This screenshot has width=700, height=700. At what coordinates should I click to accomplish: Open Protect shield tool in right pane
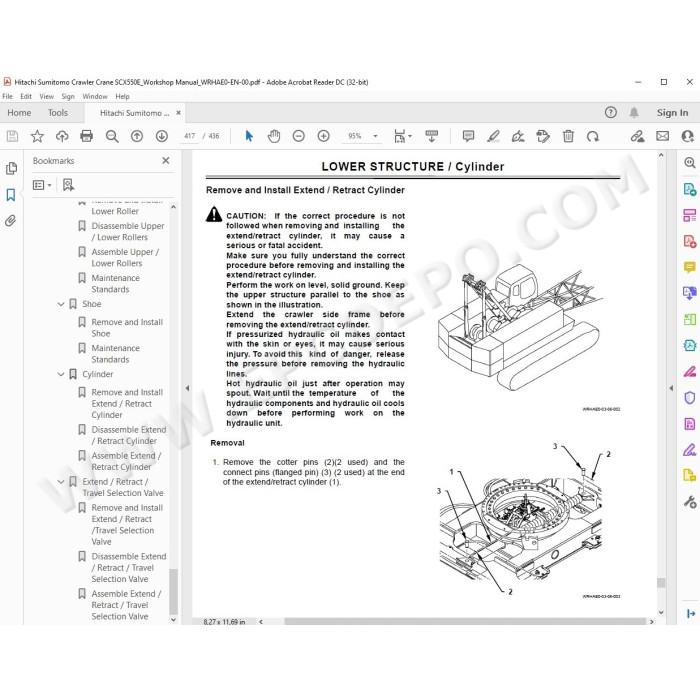(690, 397)
